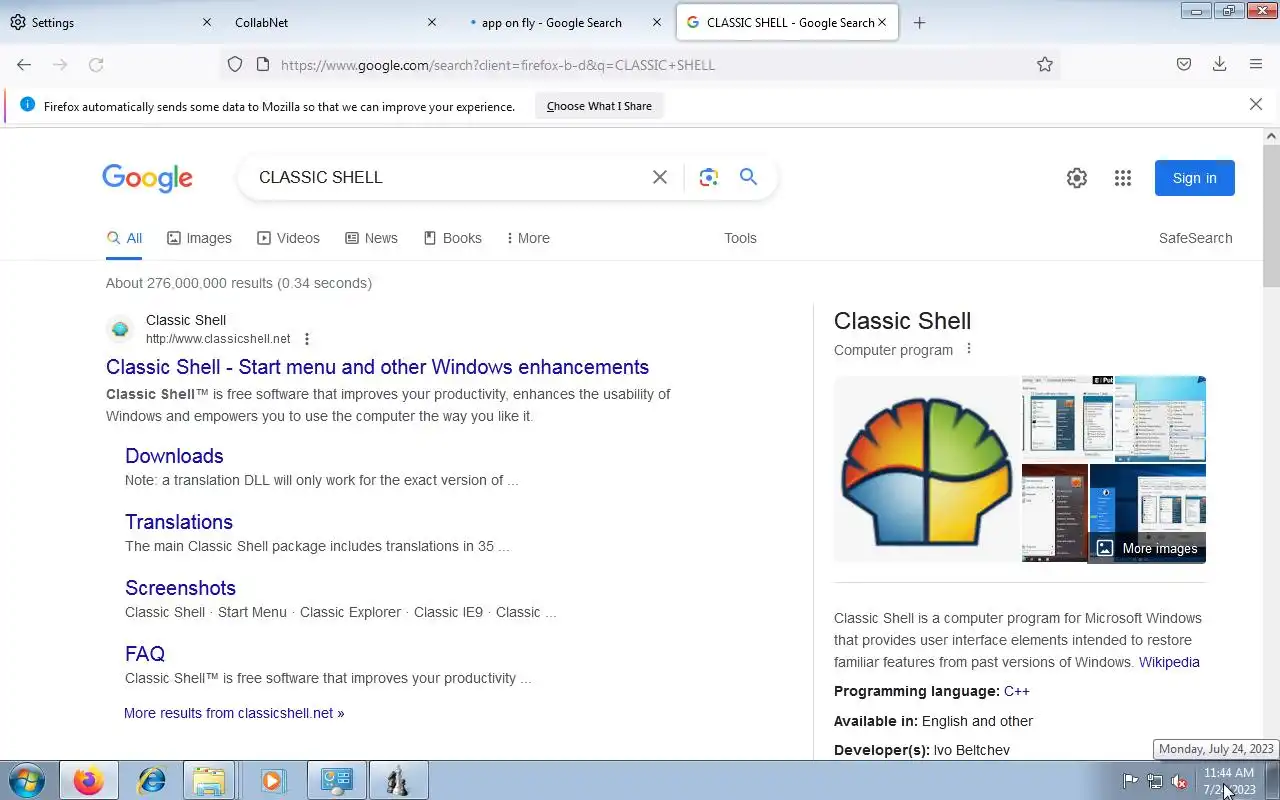Go back with the browser back arrow

[24, 64]
